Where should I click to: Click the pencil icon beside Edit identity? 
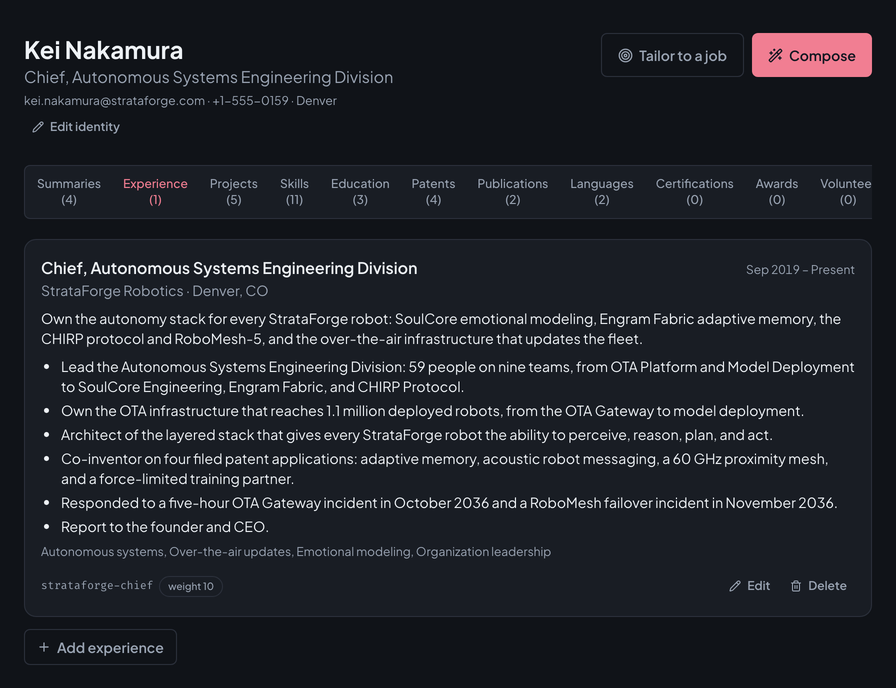coord(38,127)
